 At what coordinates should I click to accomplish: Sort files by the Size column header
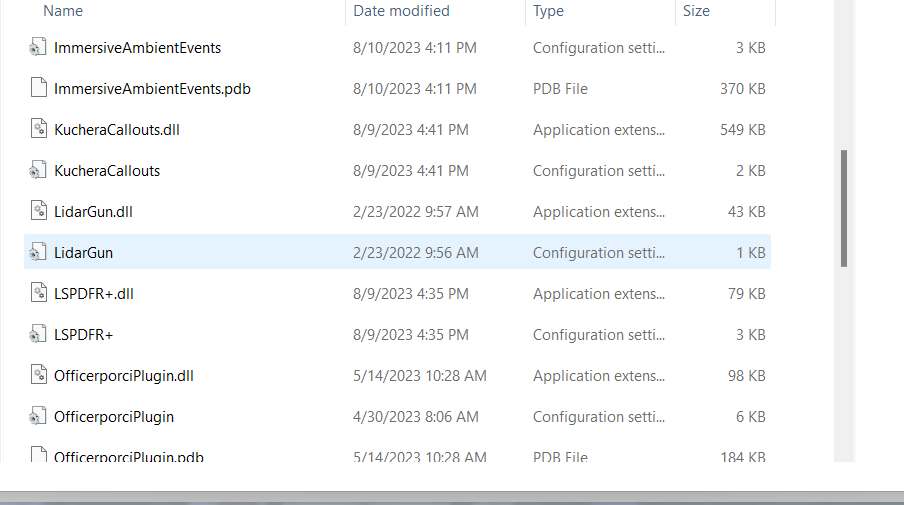tap(696, 11)
